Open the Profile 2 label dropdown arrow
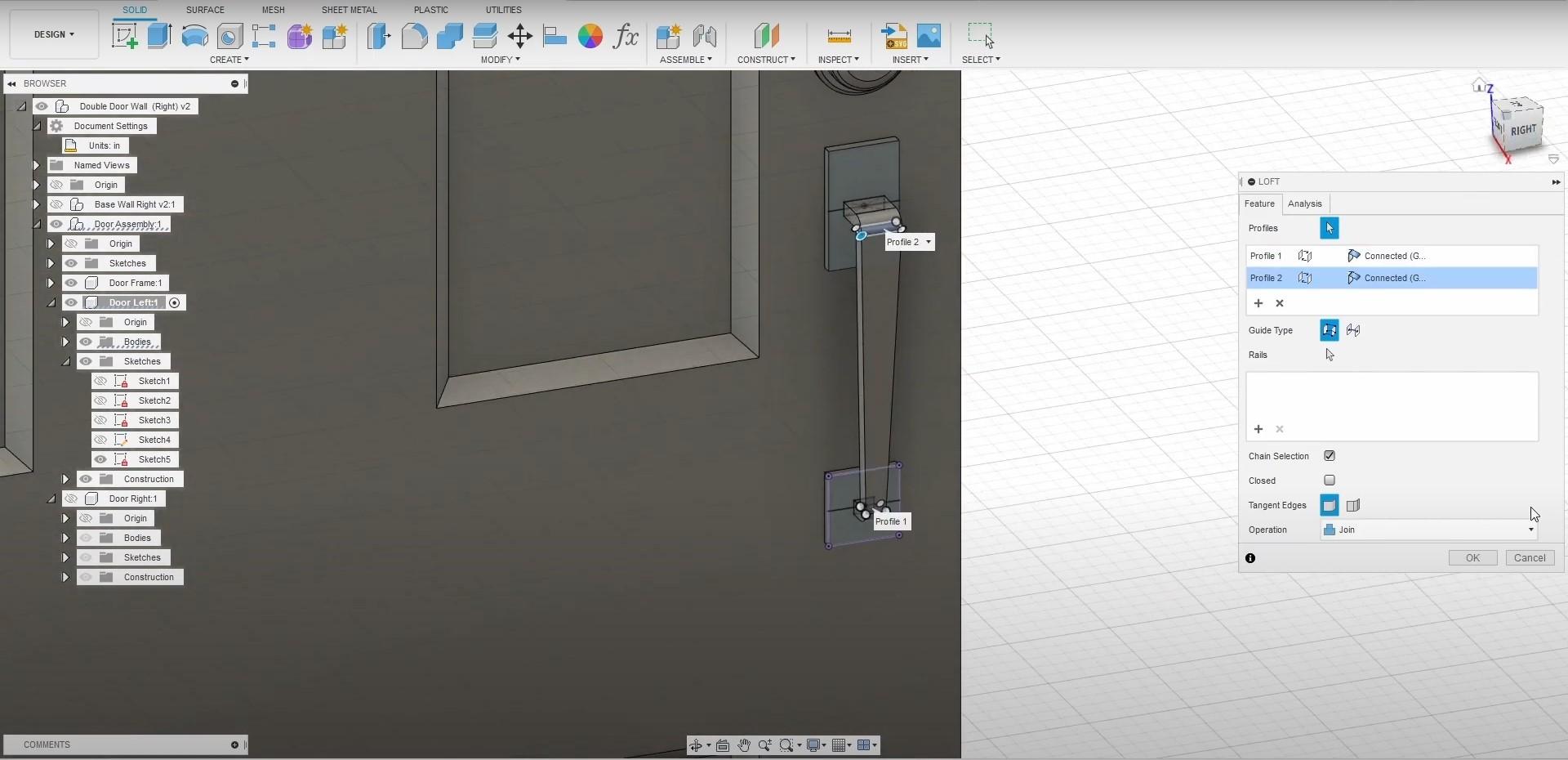 pyautogui.click(x=928, y=242)
